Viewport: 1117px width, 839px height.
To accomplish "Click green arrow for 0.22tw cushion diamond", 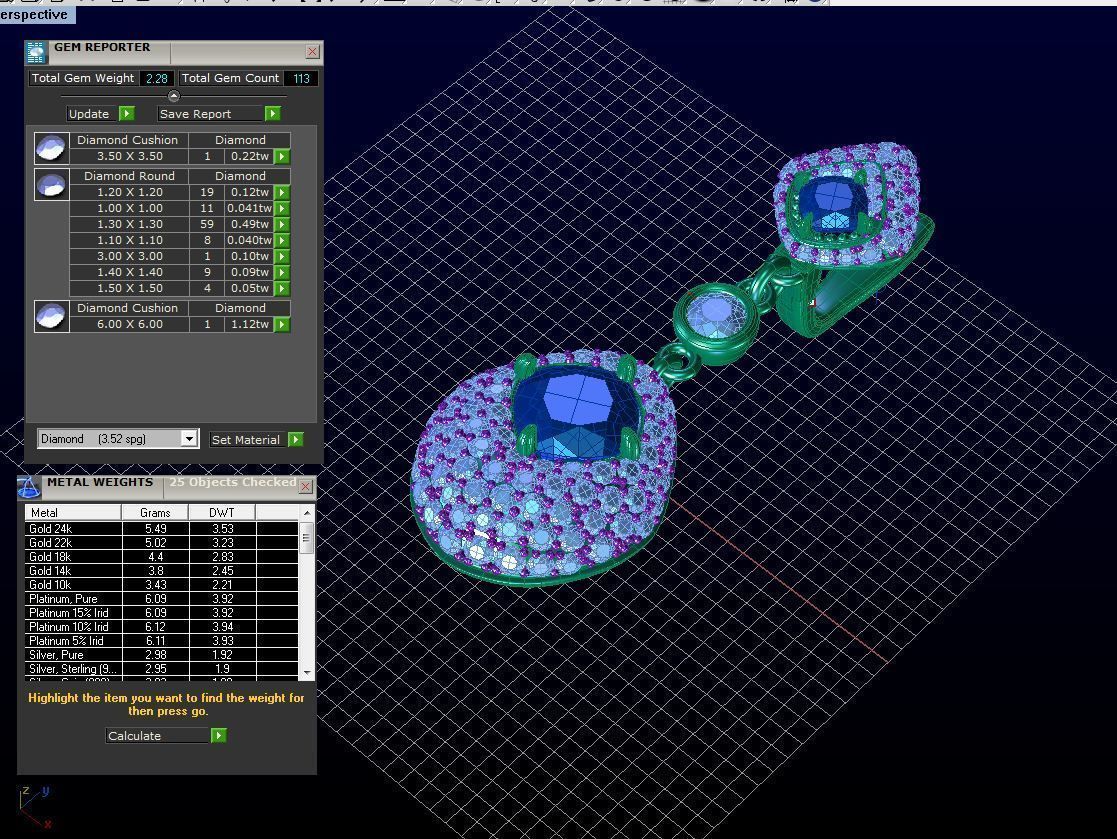I will point(282,156).
